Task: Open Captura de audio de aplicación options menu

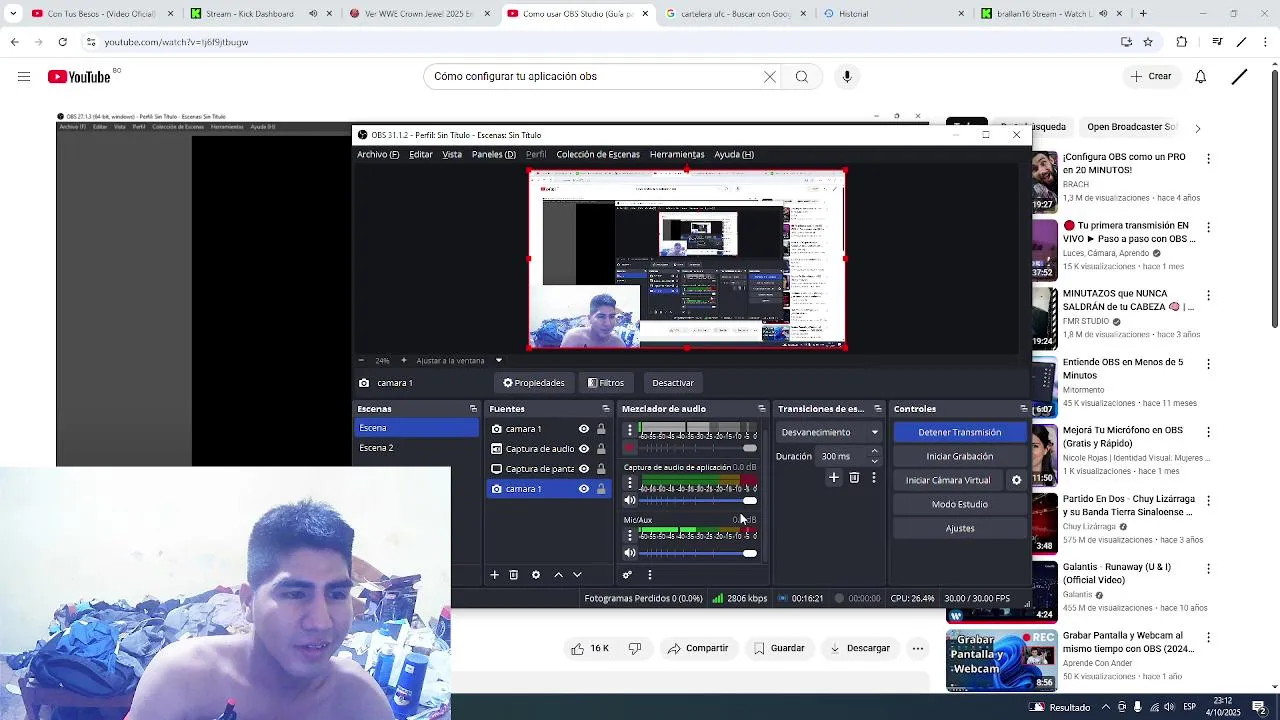Action: click(629, 483)
